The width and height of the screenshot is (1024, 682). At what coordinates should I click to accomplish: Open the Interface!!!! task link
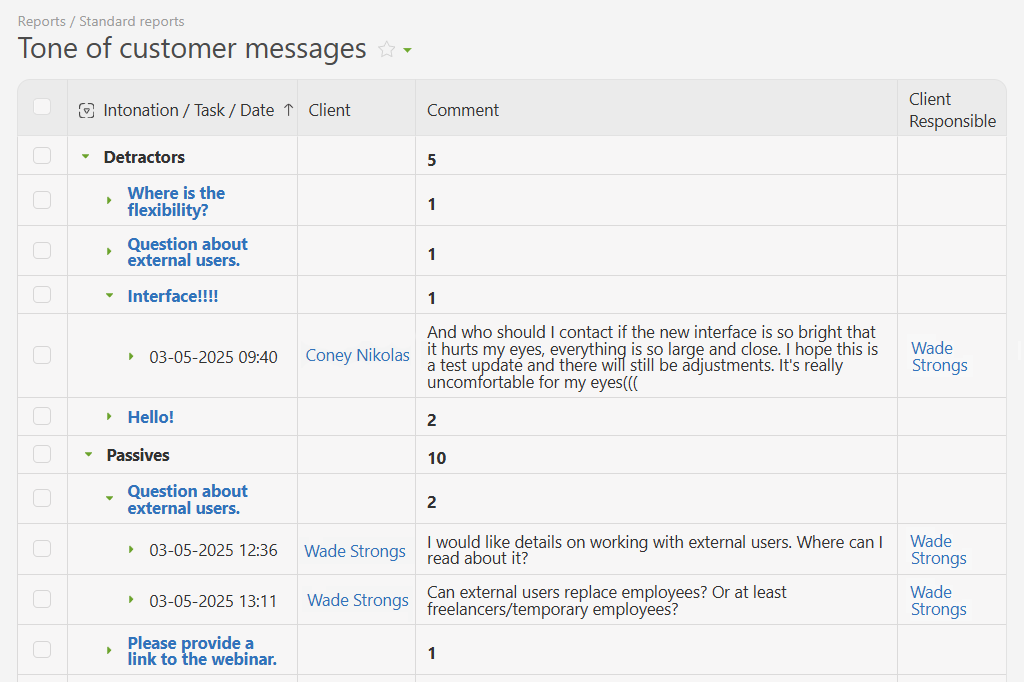click(x=173, y=296)
